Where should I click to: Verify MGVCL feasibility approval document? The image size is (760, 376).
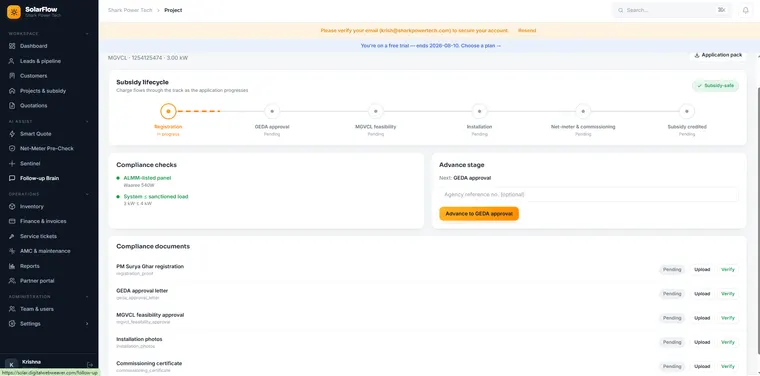click(x=728, y=318)
